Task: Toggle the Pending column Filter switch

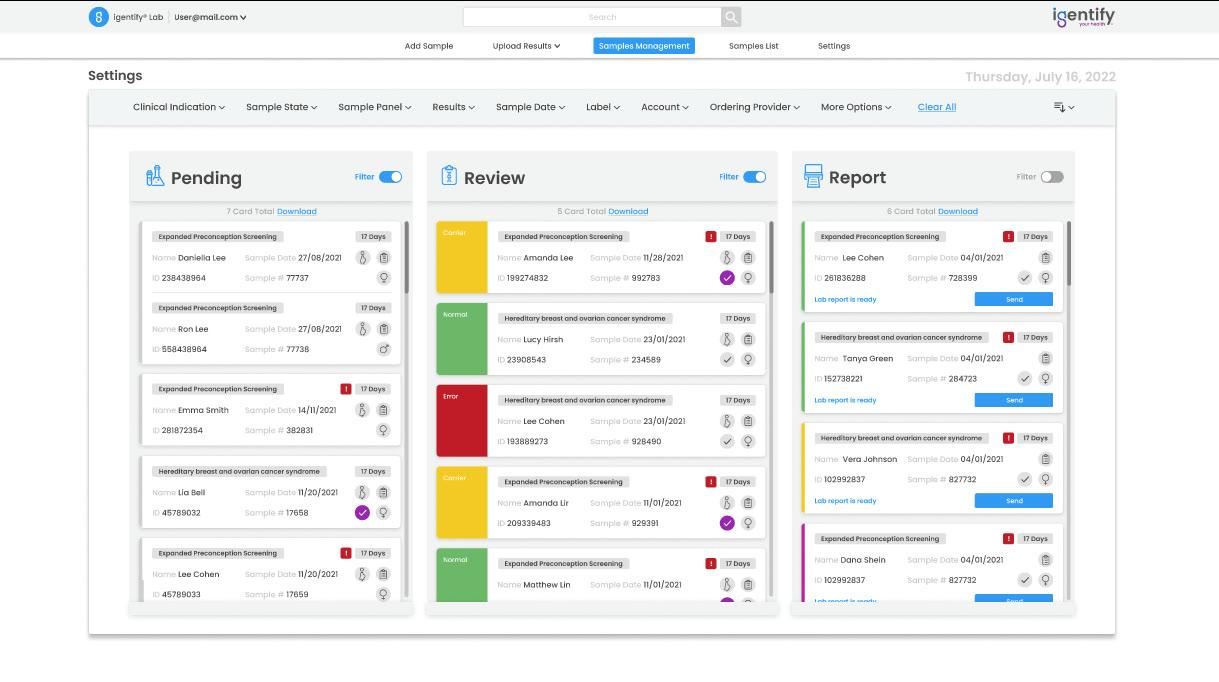Action: tap(390, 177)
